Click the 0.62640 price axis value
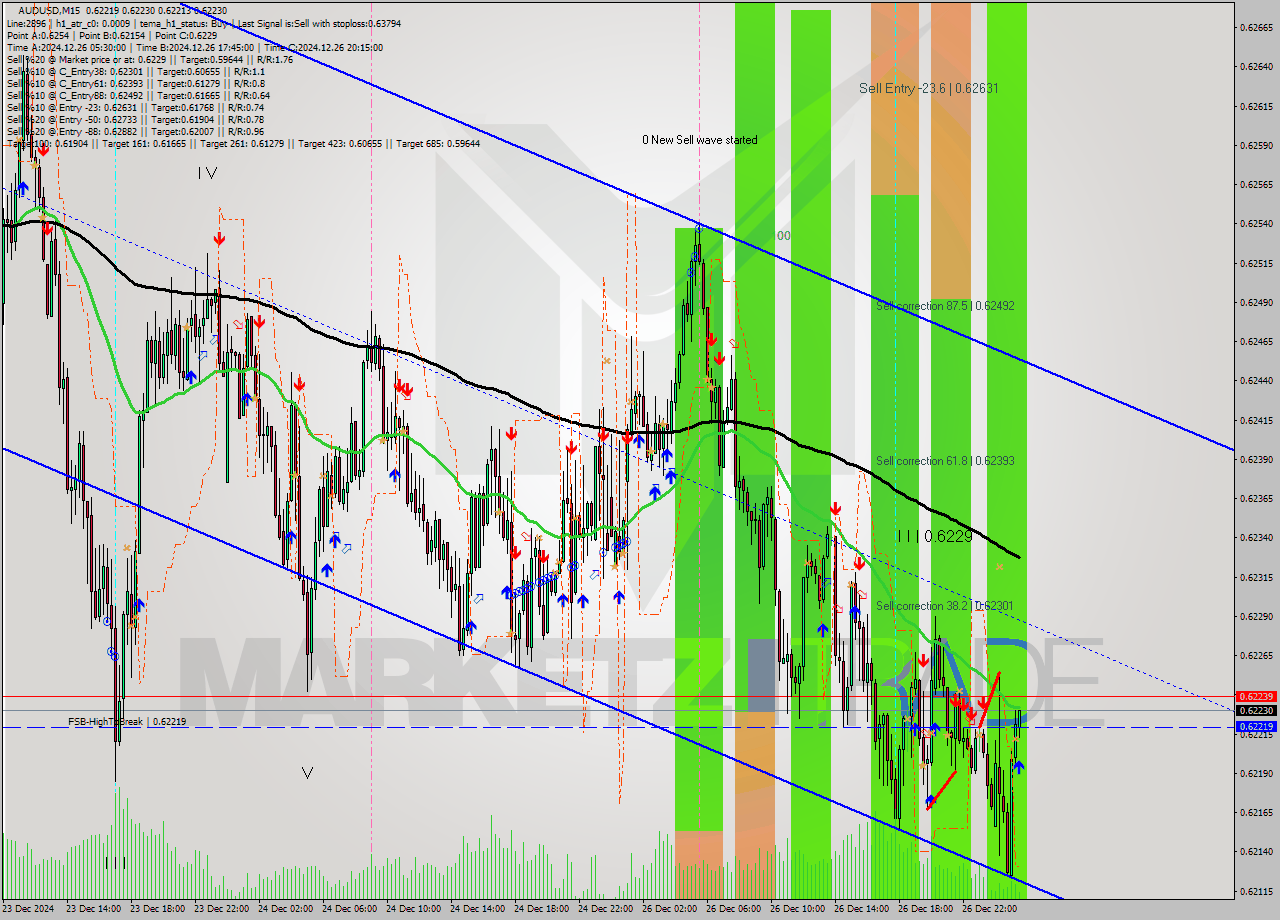This screenshot has height=920, width=1280. click(1255, 67)
